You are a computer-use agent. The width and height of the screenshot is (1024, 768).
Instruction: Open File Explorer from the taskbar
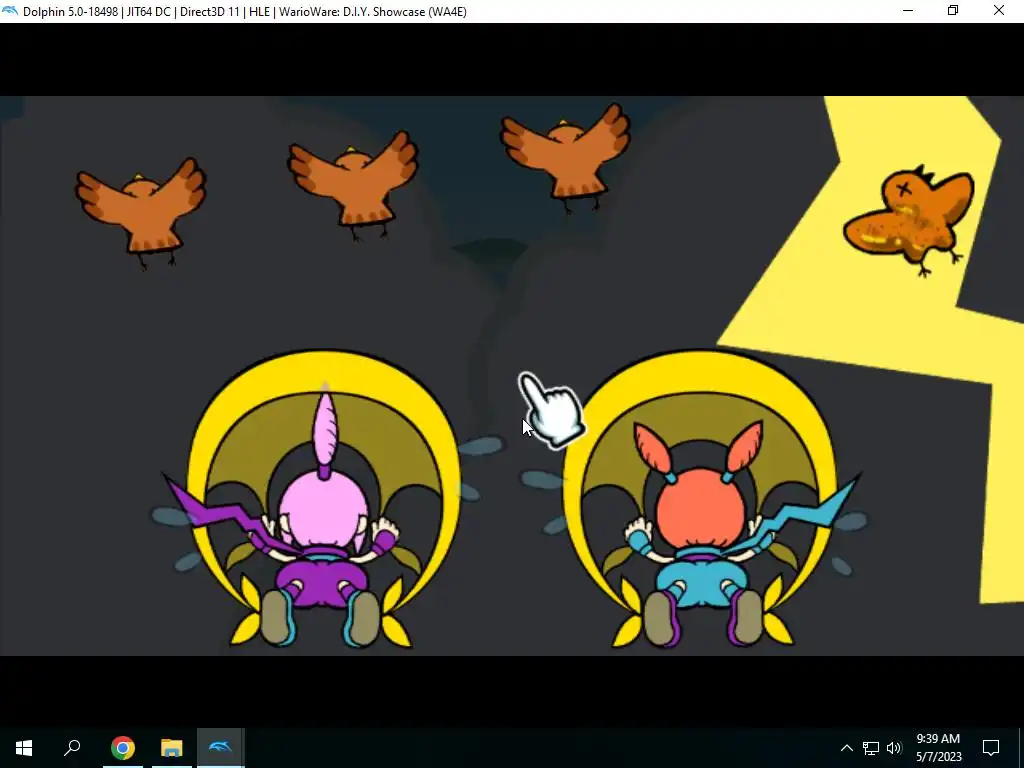[x=172, y=748]
